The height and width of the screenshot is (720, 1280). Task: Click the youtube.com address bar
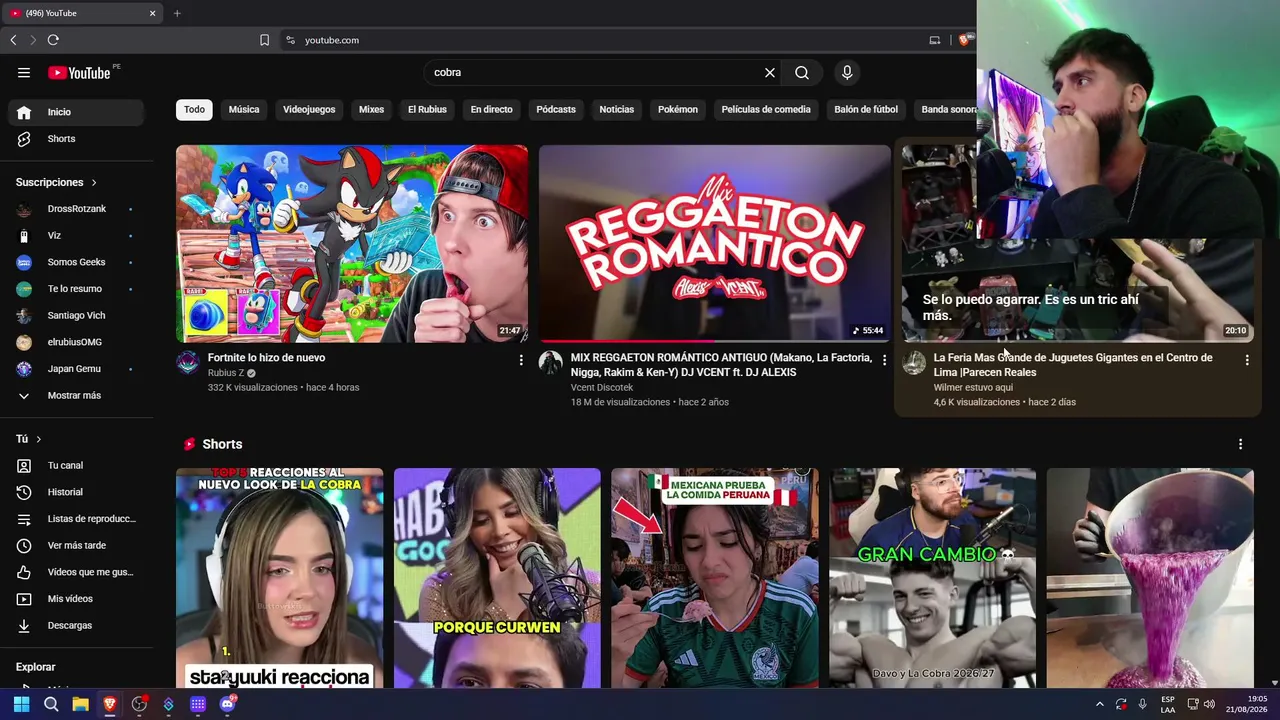pos(600,40)
